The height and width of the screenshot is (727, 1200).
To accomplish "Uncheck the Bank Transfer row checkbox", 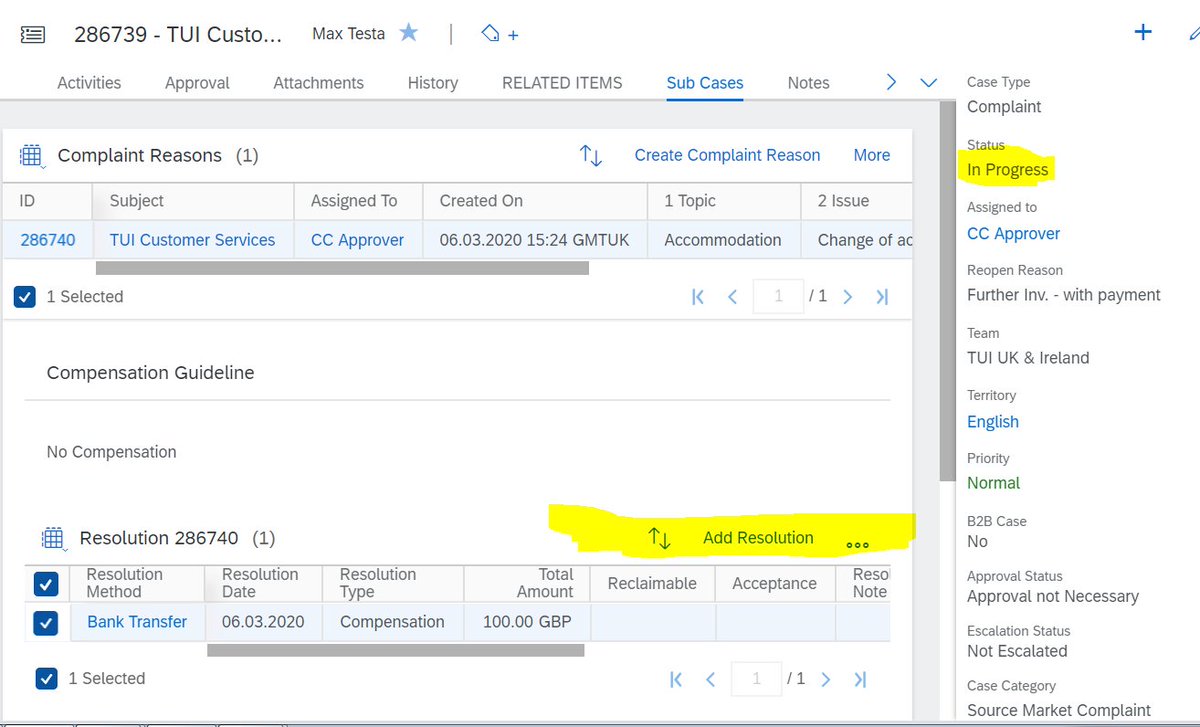I will 46,623.
